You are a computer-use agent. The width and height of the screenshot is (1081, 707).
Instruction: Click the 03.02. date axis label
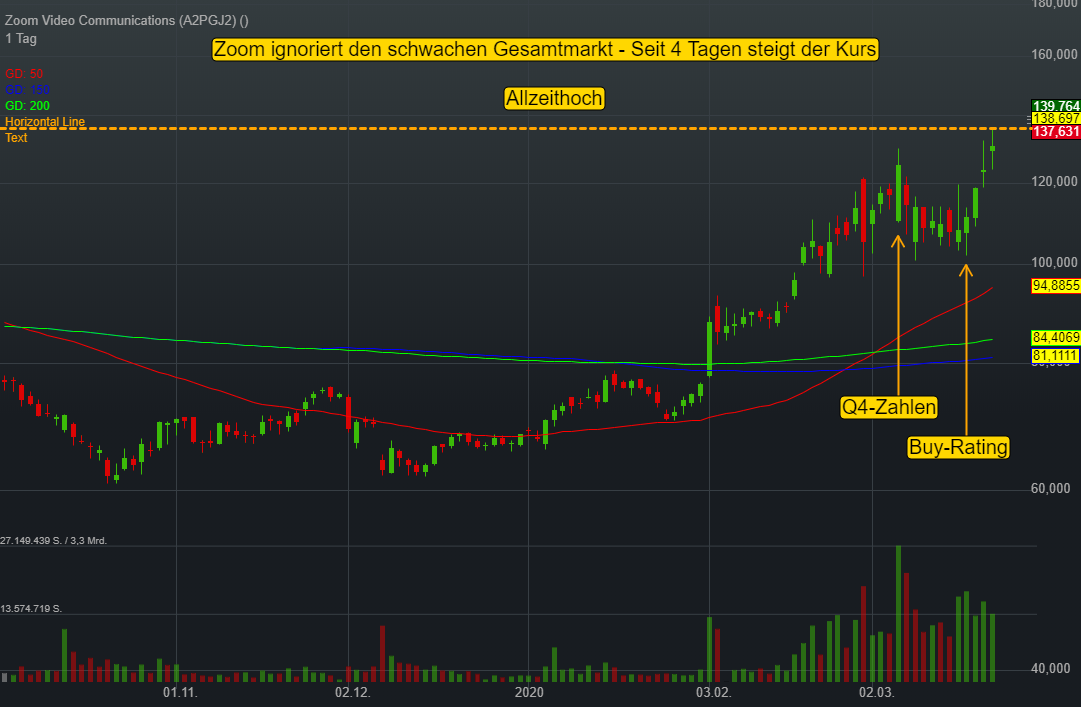pos(714,692)
